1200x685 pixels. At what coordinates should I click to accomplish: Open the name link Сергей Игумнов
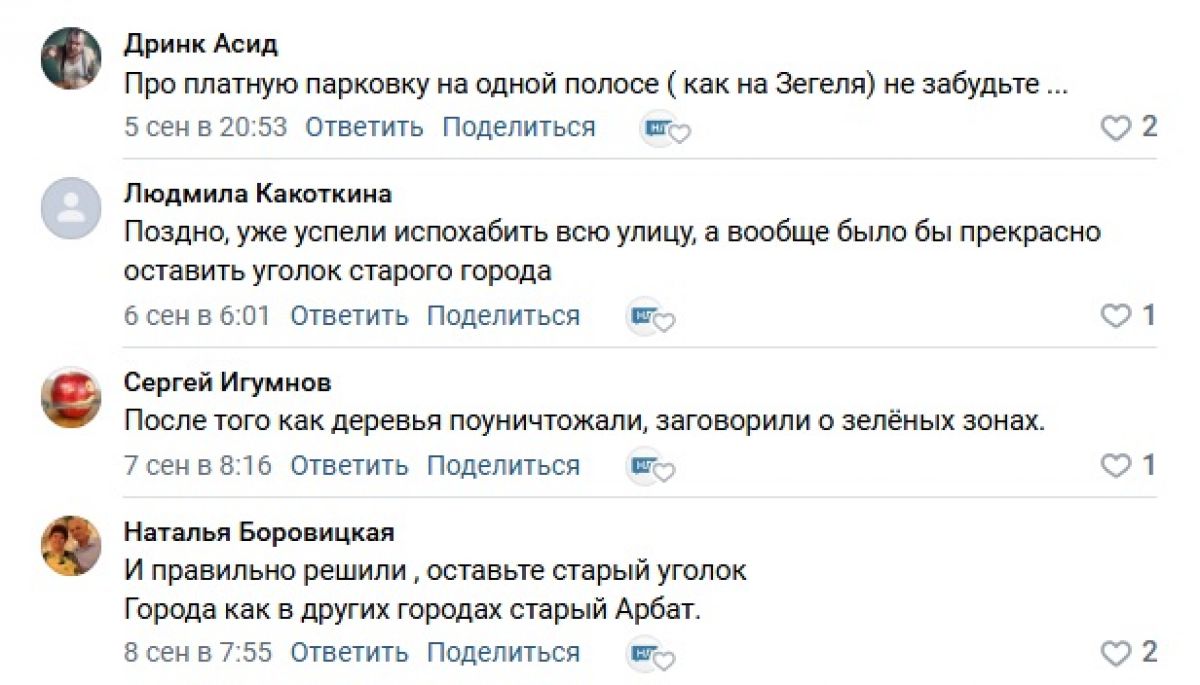[x=228, y=382]
